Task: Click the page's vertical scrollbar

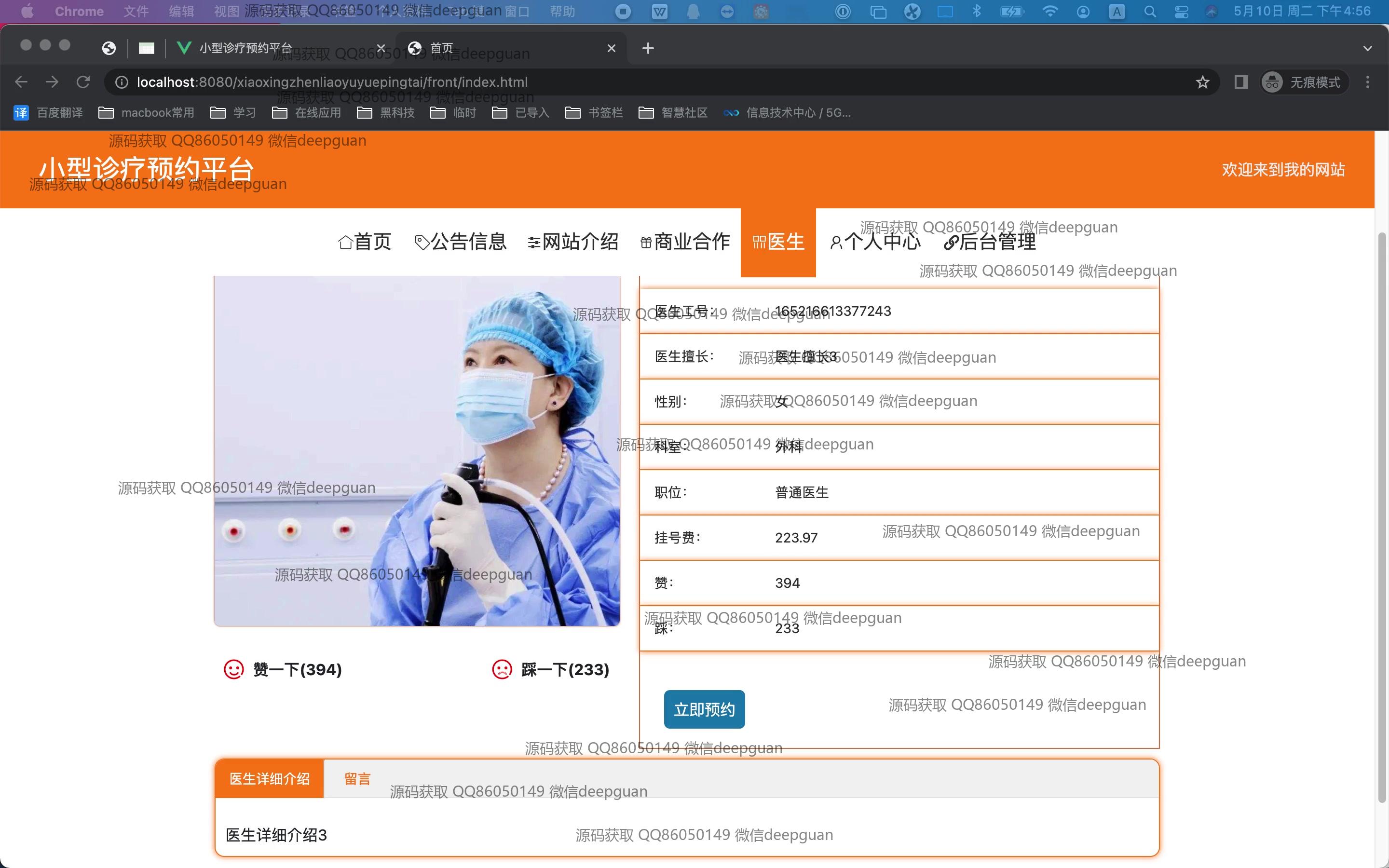Action: coord(1382,516)
